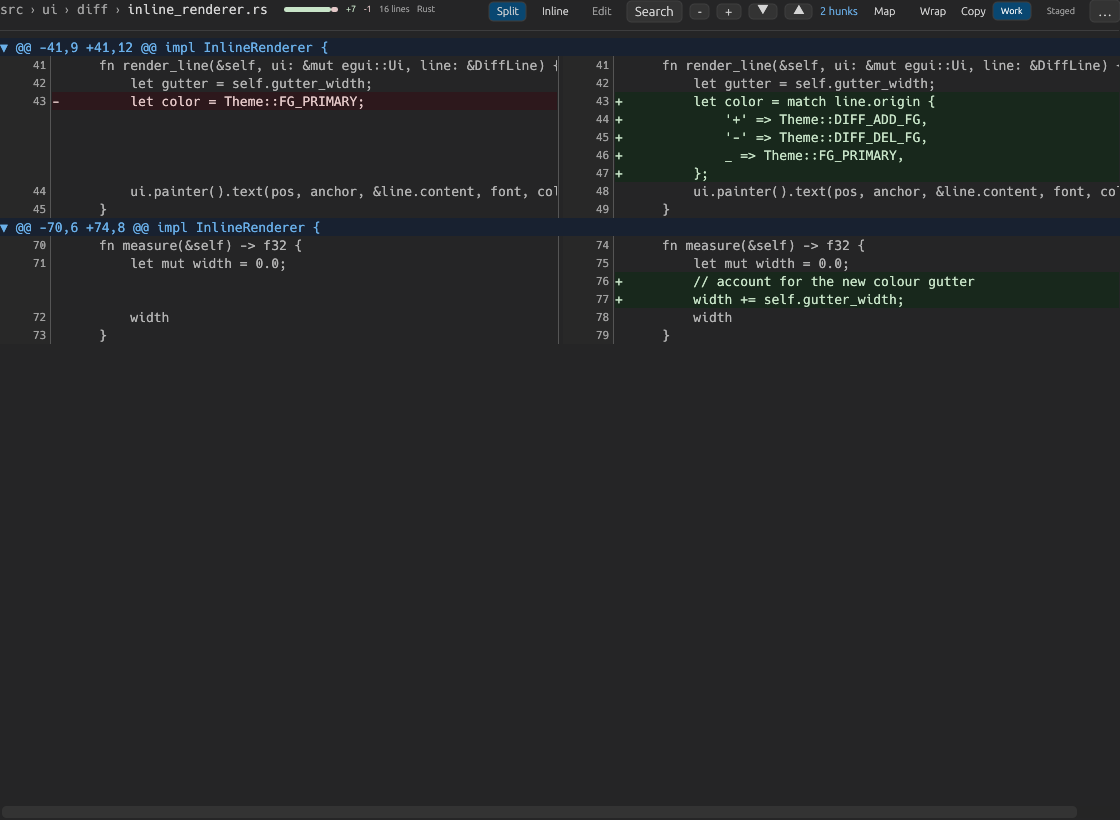Image resolution: width=1120 pixels, height=820 pixels.
Task: Collapse the '@@ -41,9 +41,12' hunk
Action: (4, 48)
